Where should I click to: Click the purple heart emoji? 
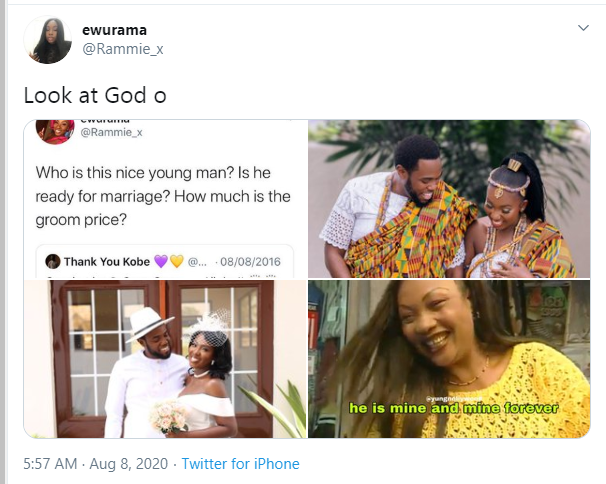[x=161, y=262]
